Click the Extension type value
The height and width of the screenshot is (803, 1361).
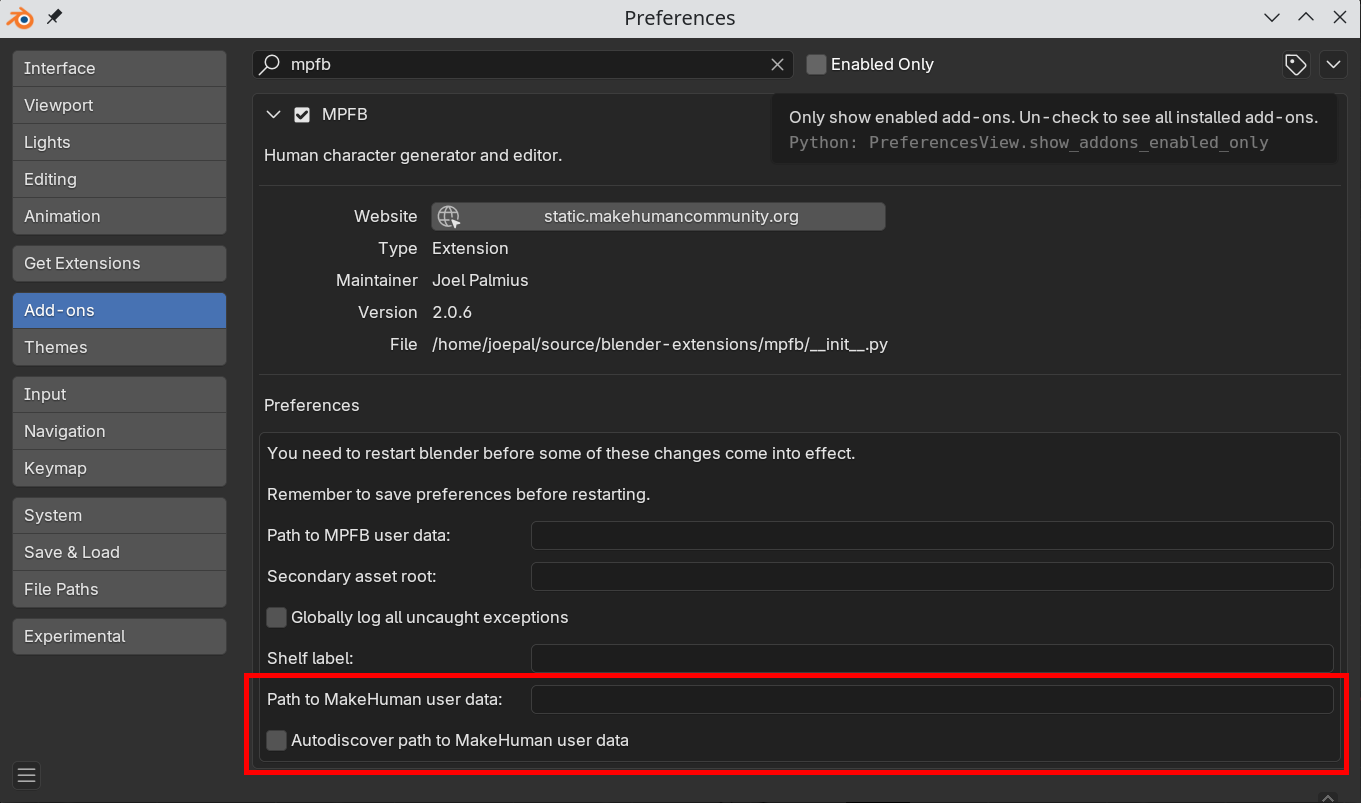point(470,248)
